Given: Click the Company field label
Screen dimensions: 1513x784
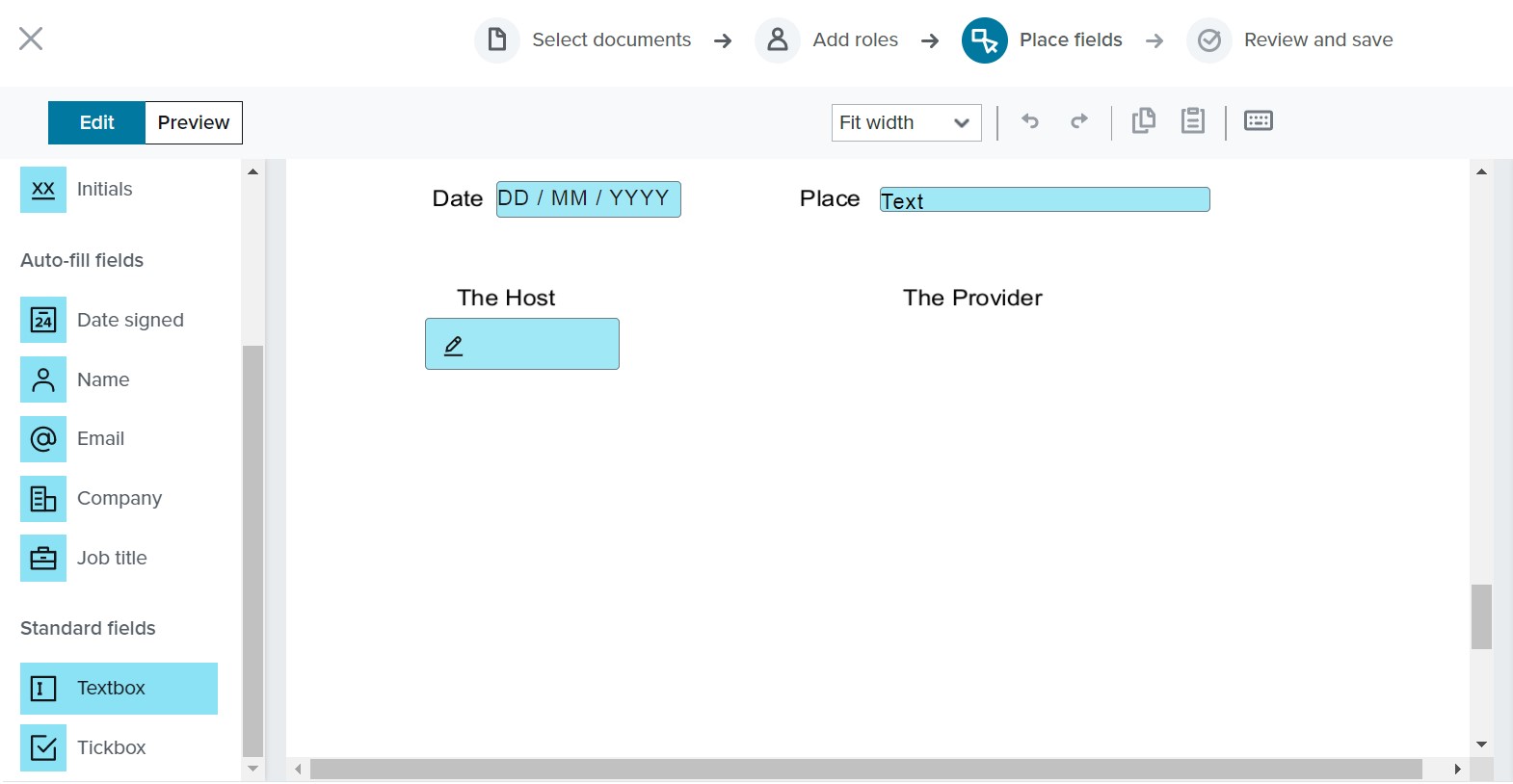Looking at the screenshot, I should (x=119, y=498).
